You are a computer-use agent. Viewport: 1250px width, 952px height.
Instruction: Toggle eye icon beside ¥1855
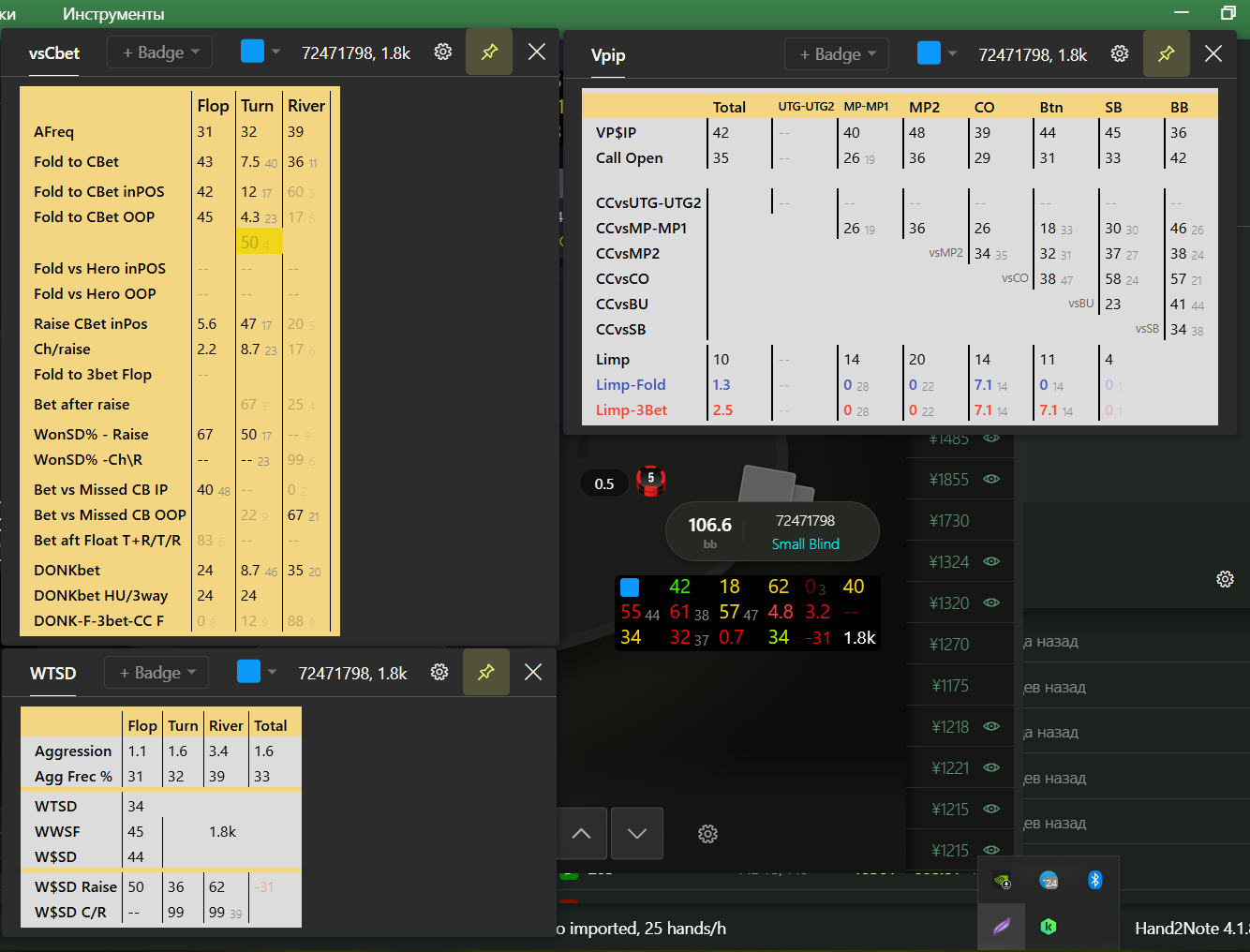pos(991,479)
